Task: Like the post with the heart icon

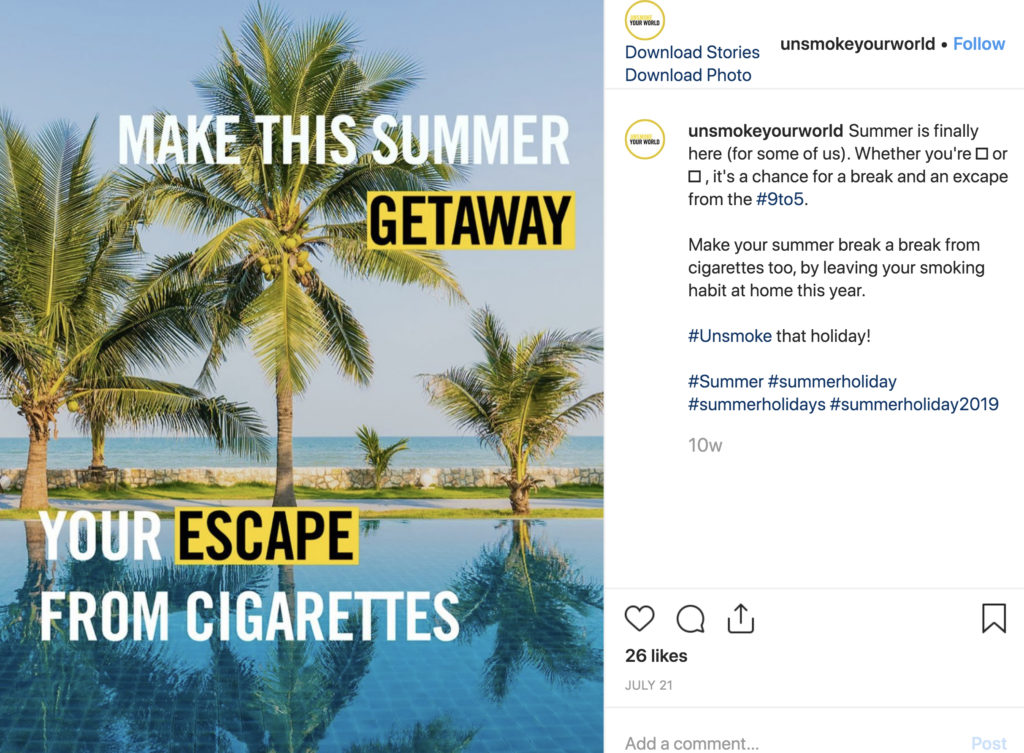Action: 639,618
